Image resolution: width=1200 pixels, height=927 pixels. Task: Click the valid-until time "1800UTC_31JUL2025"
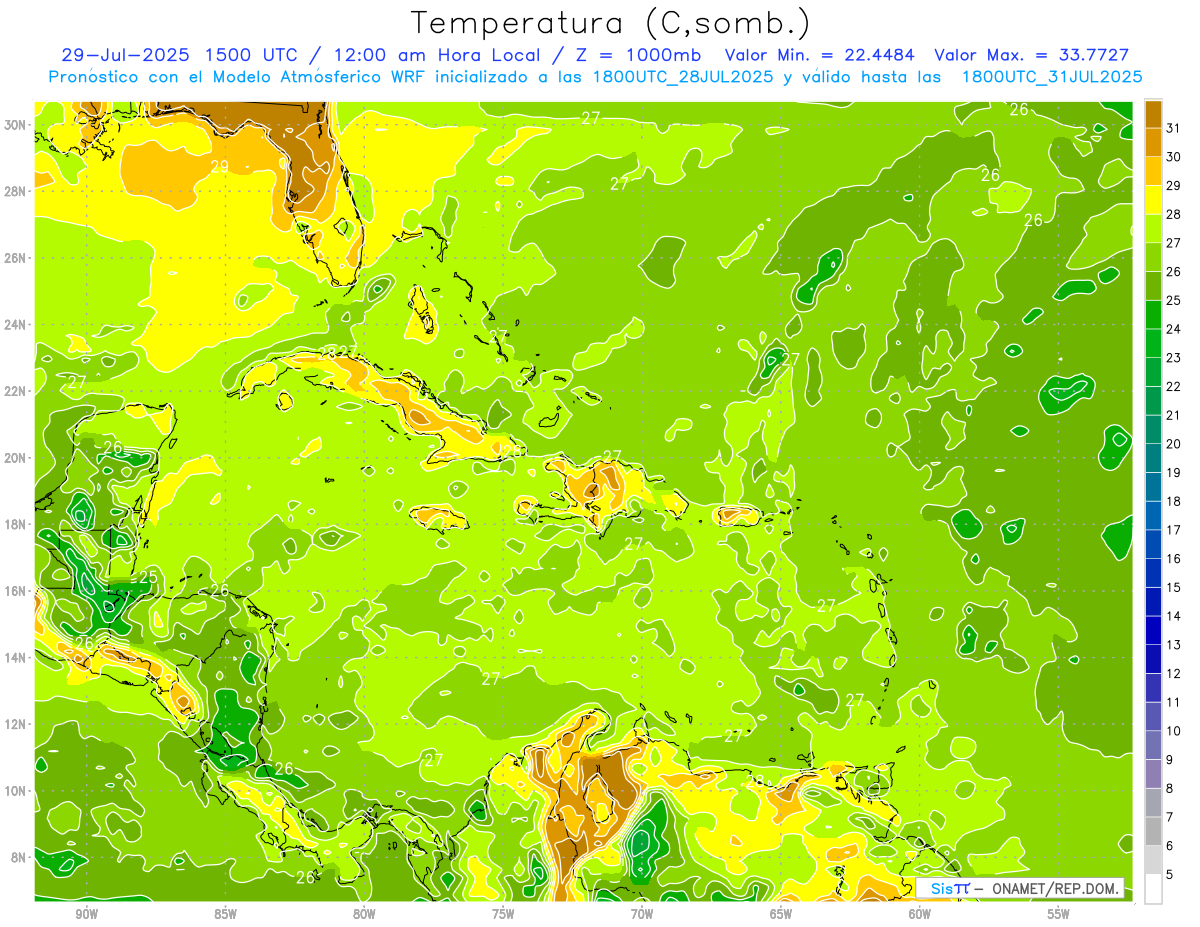click(x=1052, y=76)
